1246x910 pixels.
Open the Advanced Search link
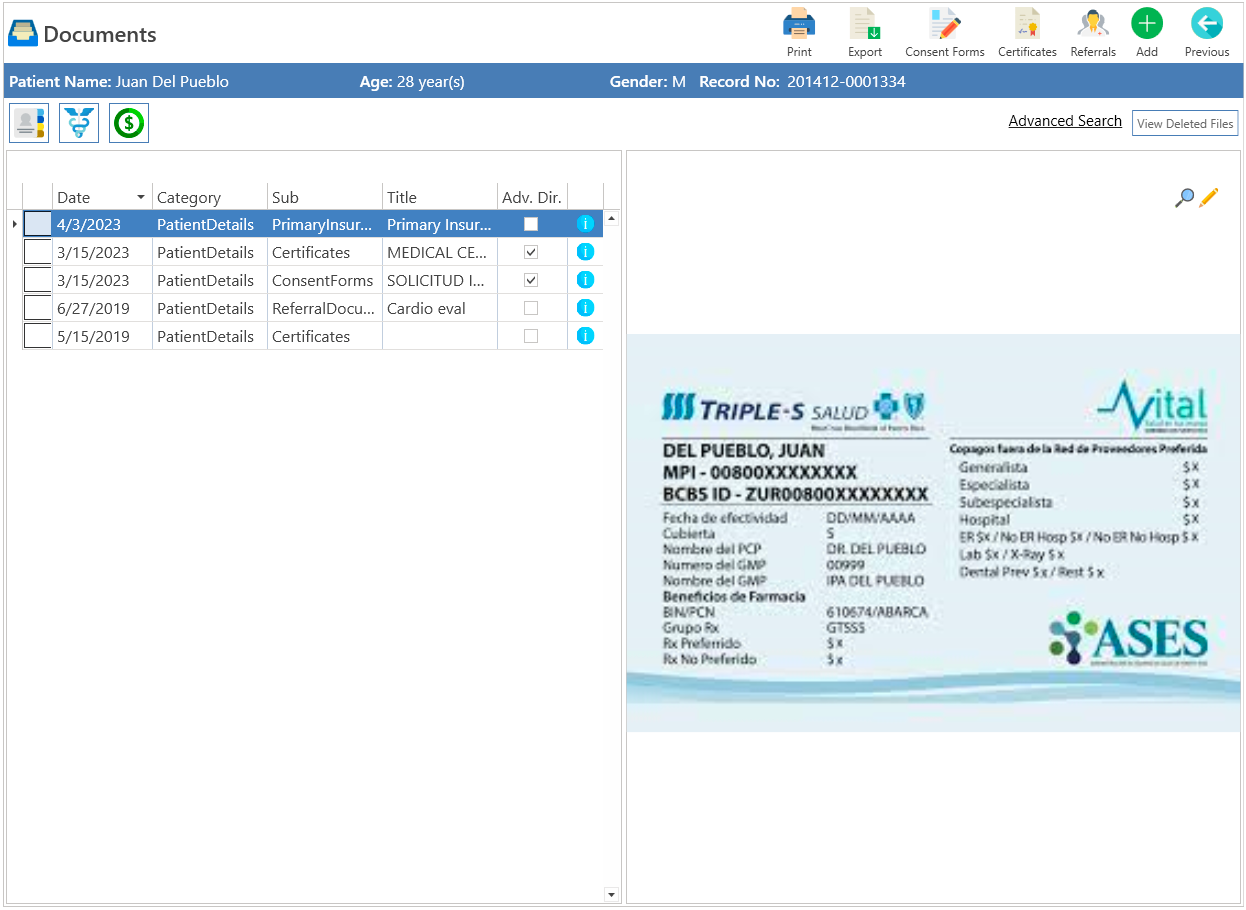(x=1065, y=121)
